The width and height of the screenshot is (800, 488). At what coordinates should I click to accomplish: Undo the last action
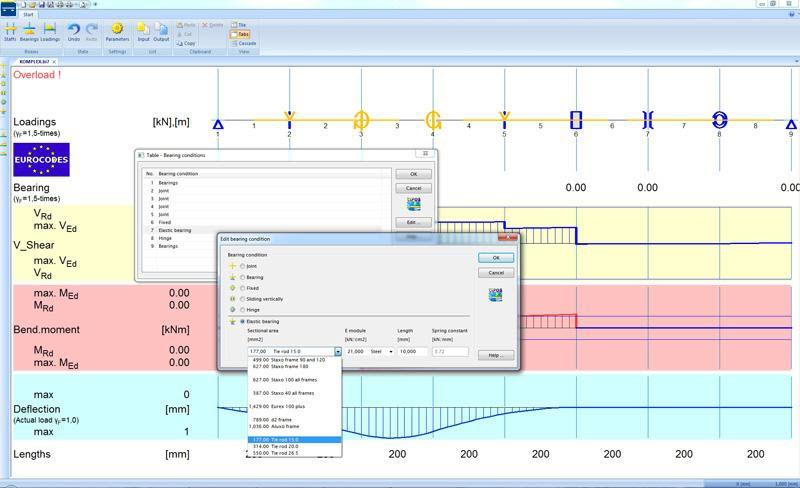(74, 31)
